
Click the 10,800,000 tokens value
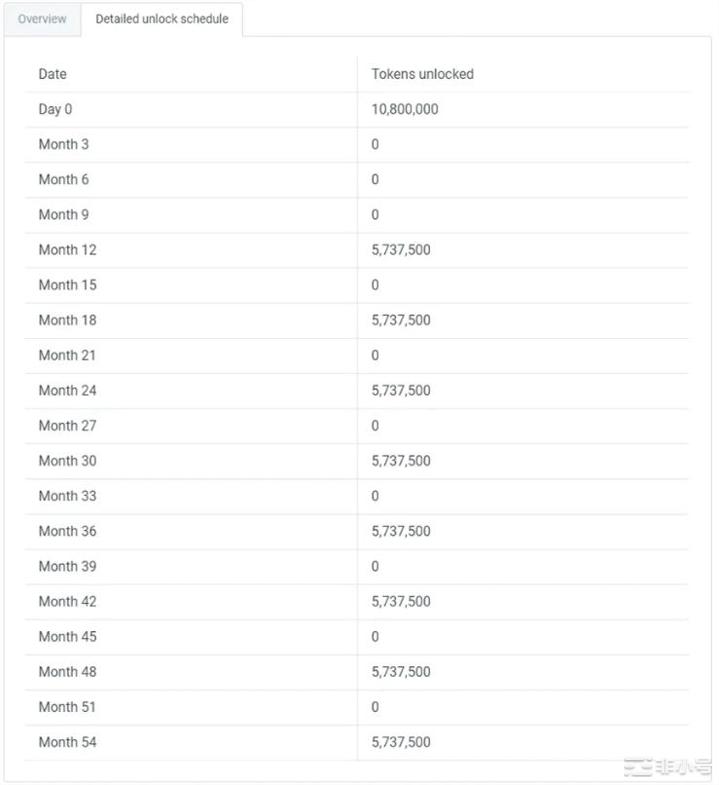pyautogui.click(x=404, y=109)
